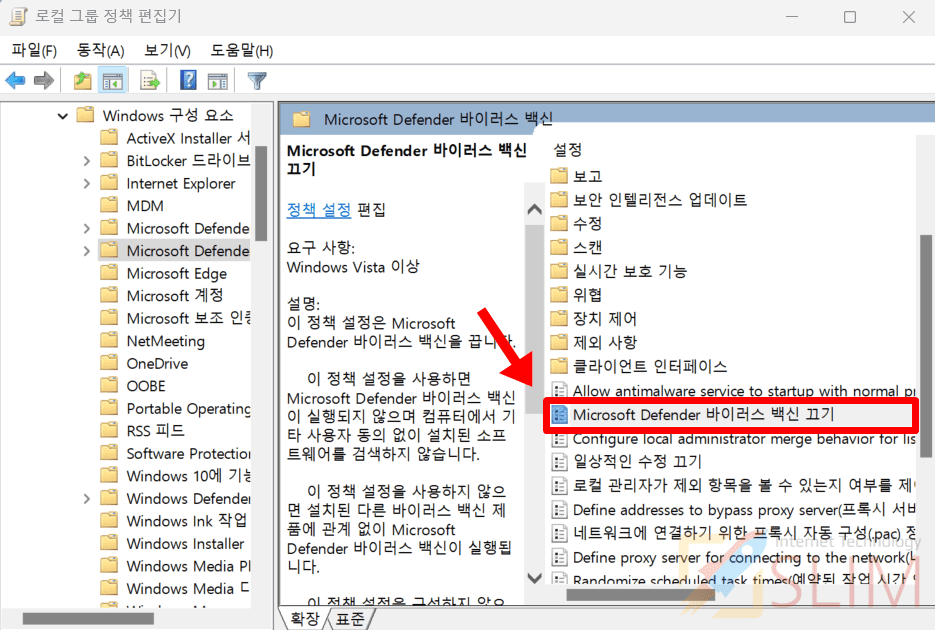
Task: Toggle the action pane toolbar icon
Action: (218, 80)
